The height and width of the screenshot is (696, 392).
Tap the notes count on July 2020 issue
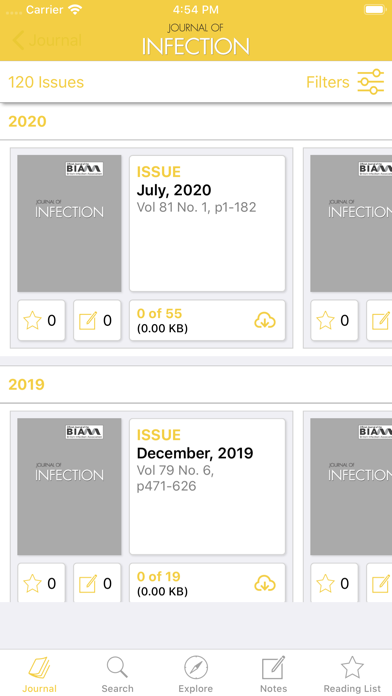pyautogui.click(x=97, y=320)
